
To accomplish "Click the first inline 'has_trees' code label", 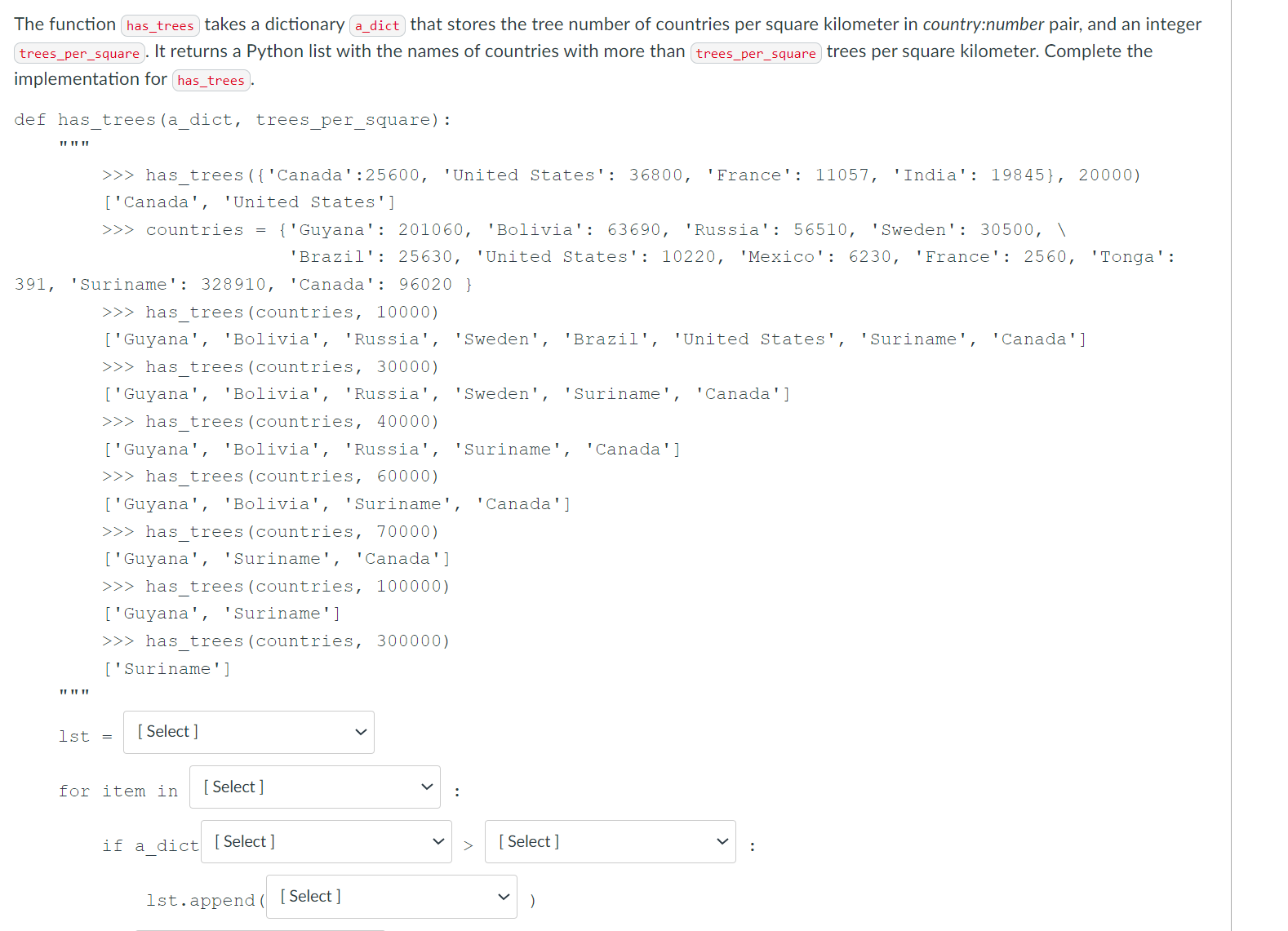I will pyautogui.click(x=160, y=25).
